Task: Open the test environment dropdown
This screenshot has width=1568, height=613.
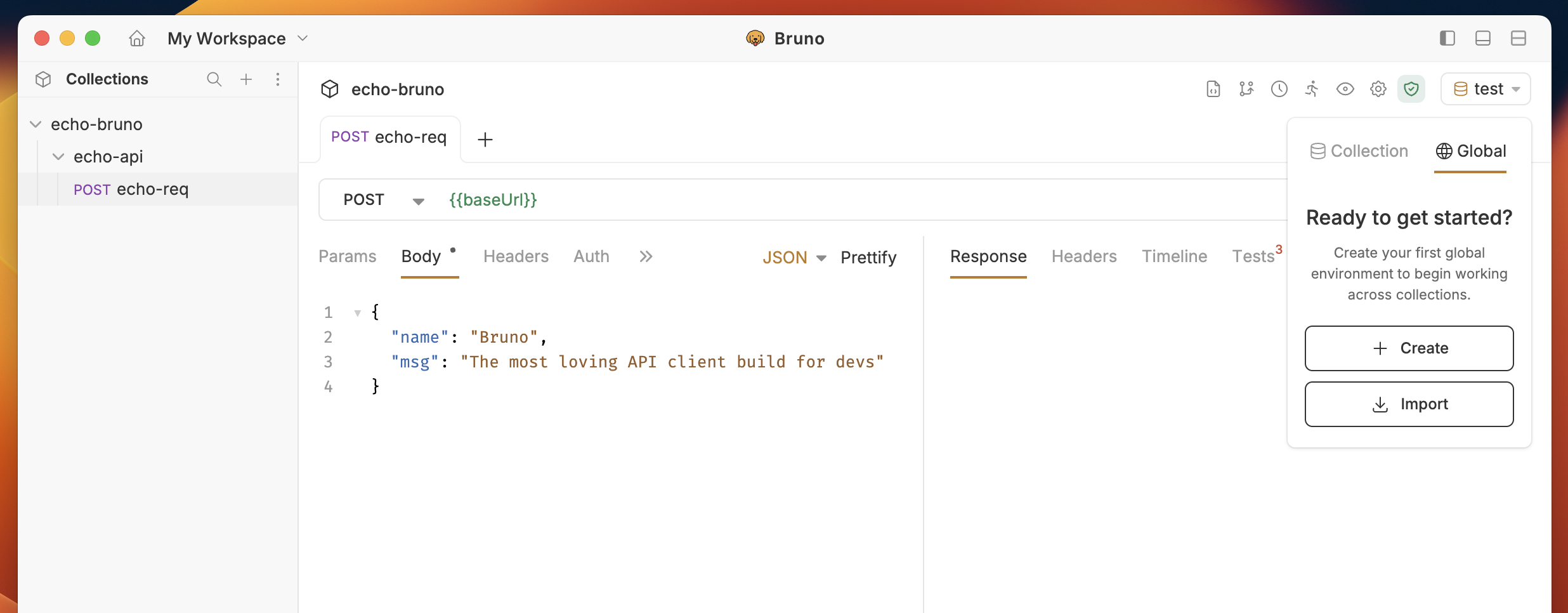Action: [x=1486, y=89]
